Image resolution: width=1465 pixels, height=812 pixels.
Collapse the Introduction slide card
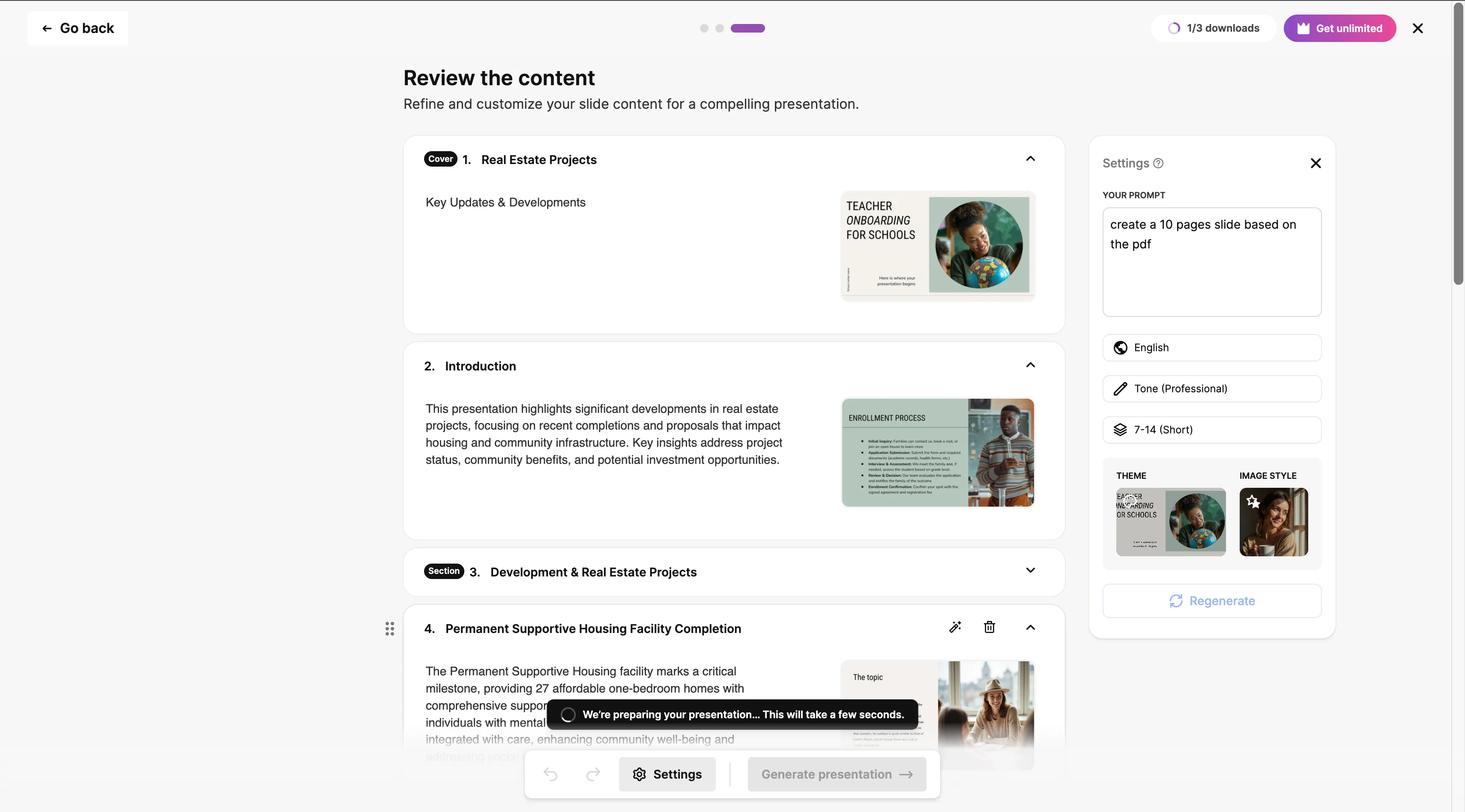pyautogui.click(x=1030, y=365)
